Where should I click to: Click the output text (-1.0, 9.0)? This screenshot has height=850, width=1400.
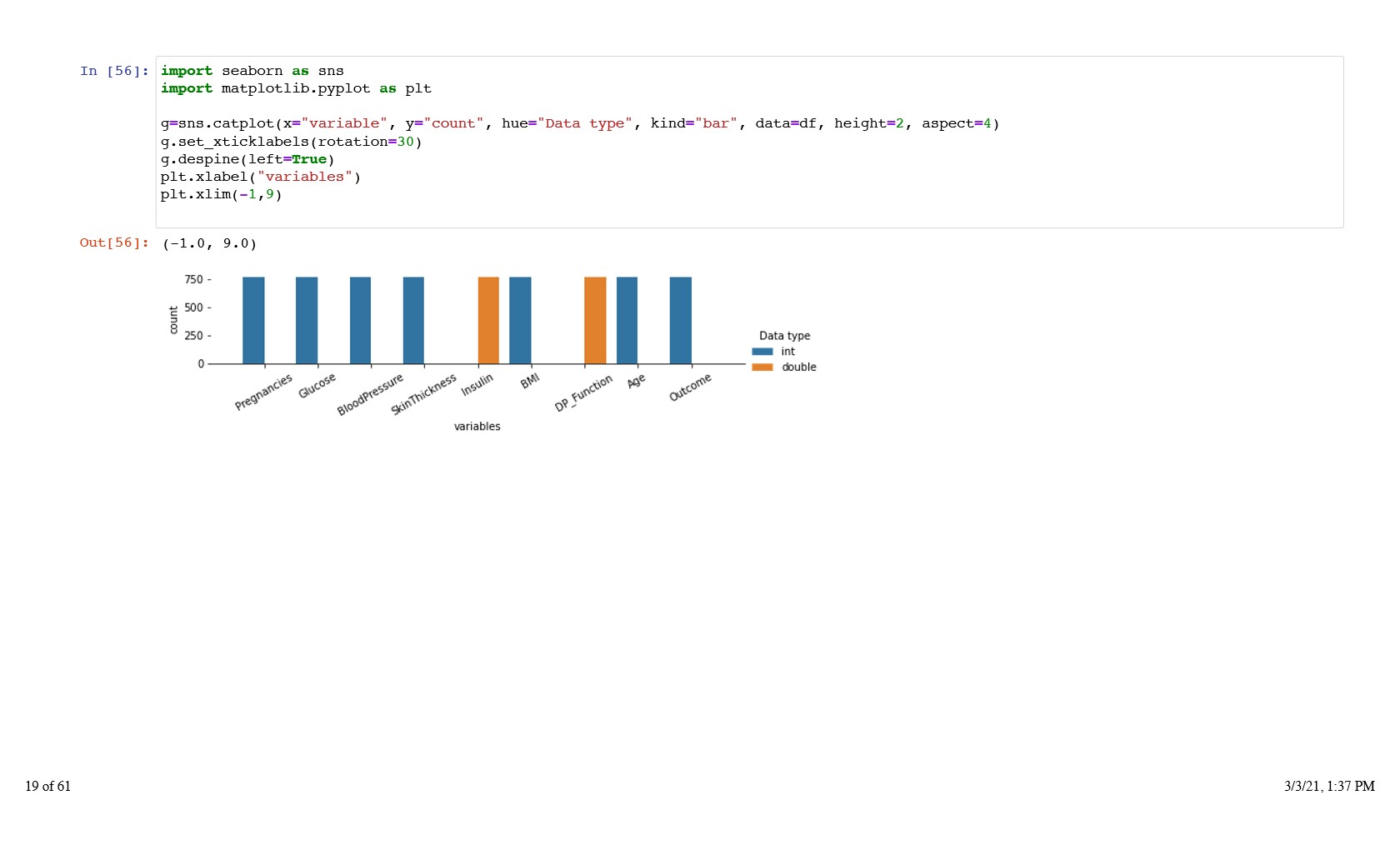[209, 244]
